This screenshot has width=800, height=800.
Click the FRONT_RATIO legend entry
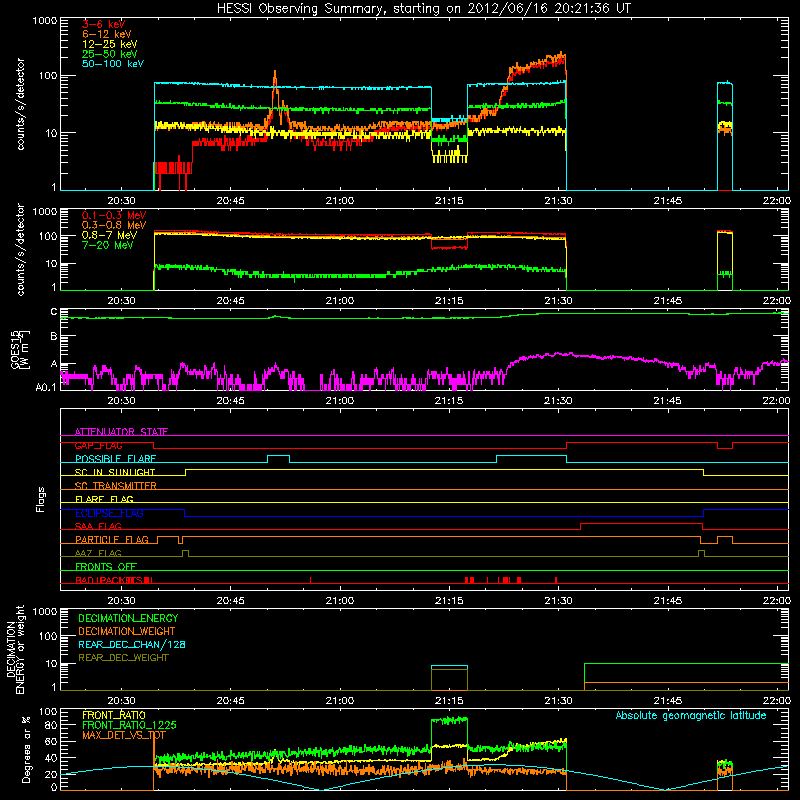pos(114,715)
